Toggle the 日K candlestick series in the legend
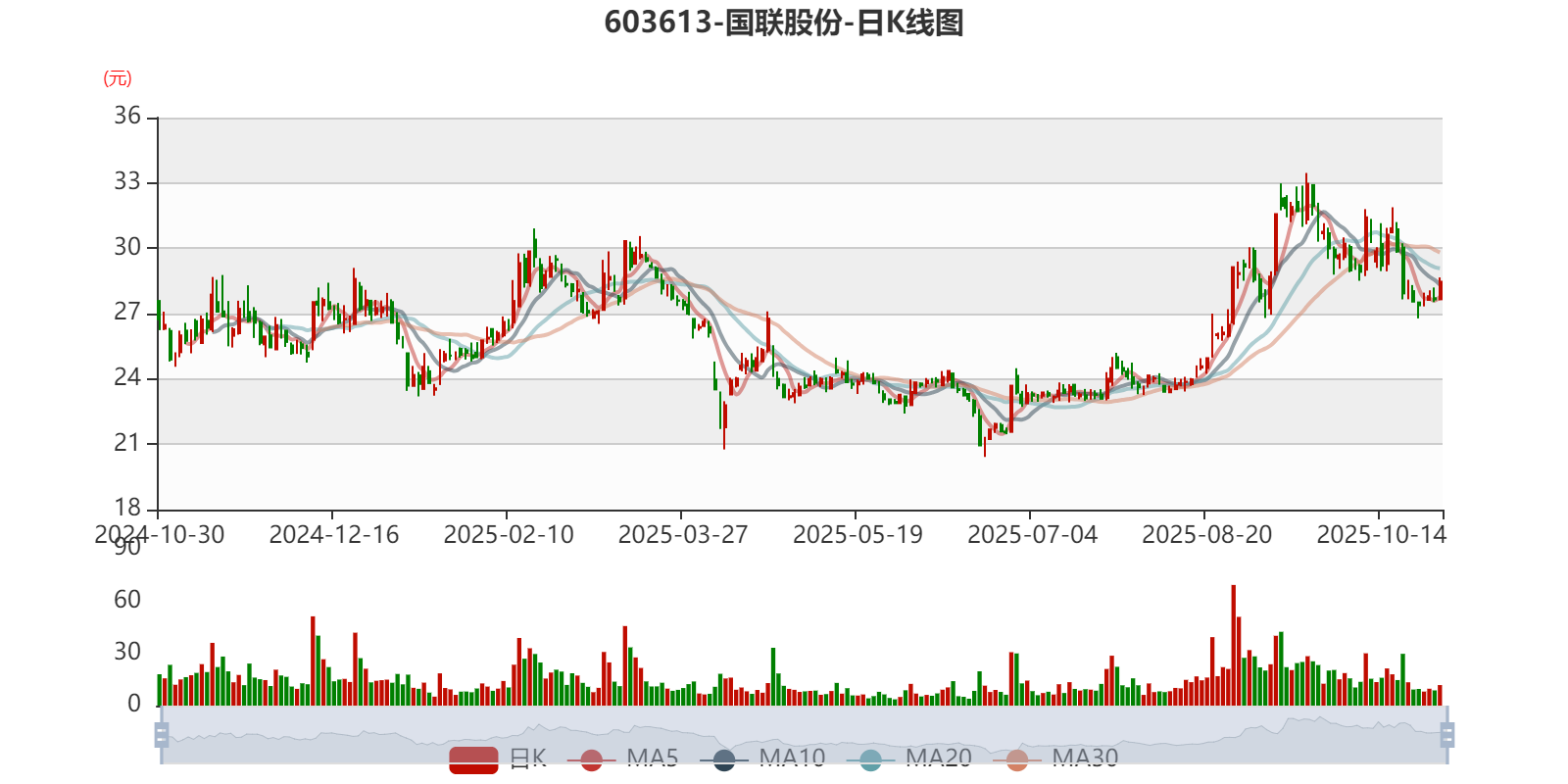 click(x=498, y=759)
